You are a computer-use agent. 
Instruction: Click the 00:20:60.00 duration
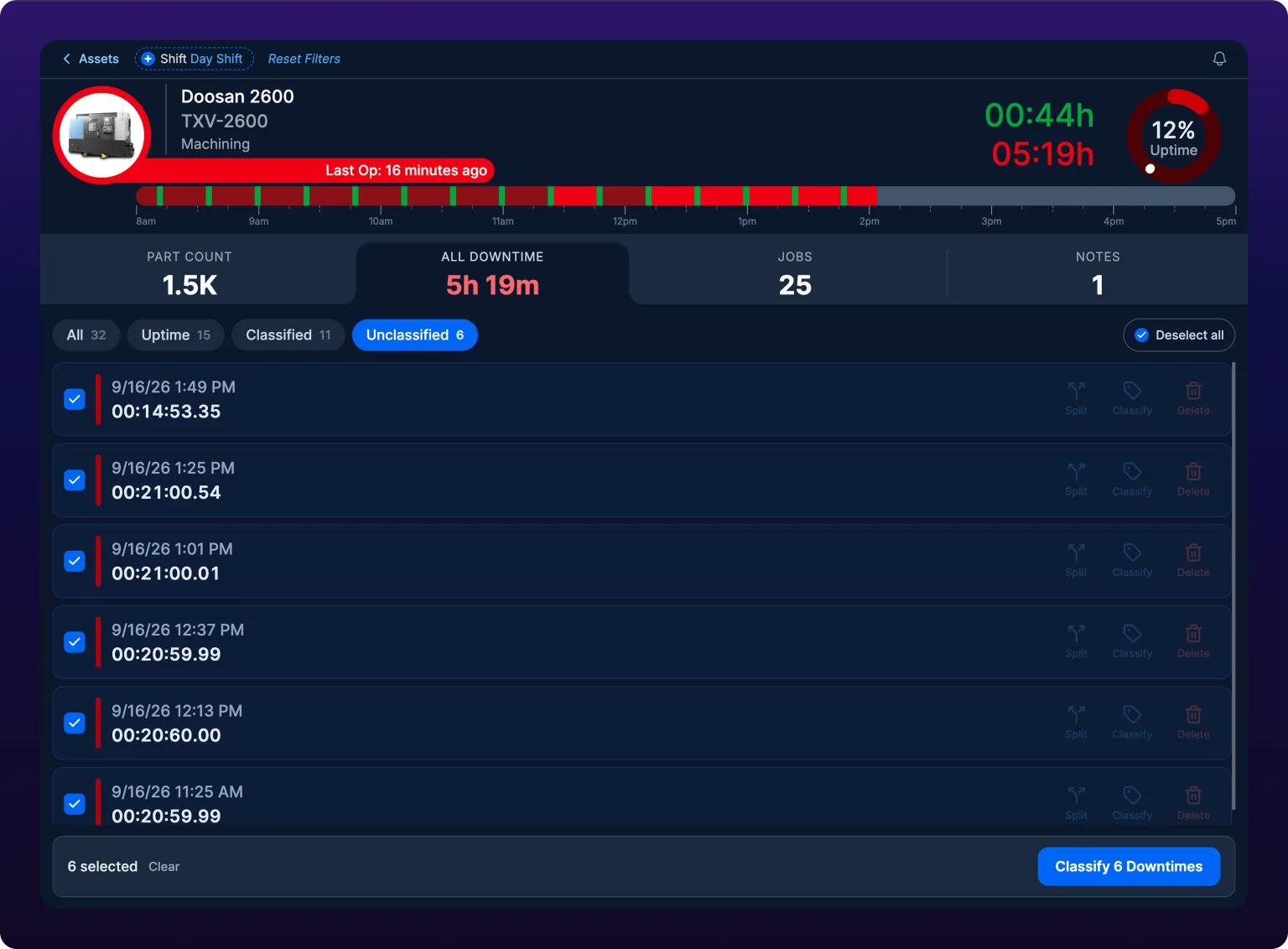click(166, 735)
